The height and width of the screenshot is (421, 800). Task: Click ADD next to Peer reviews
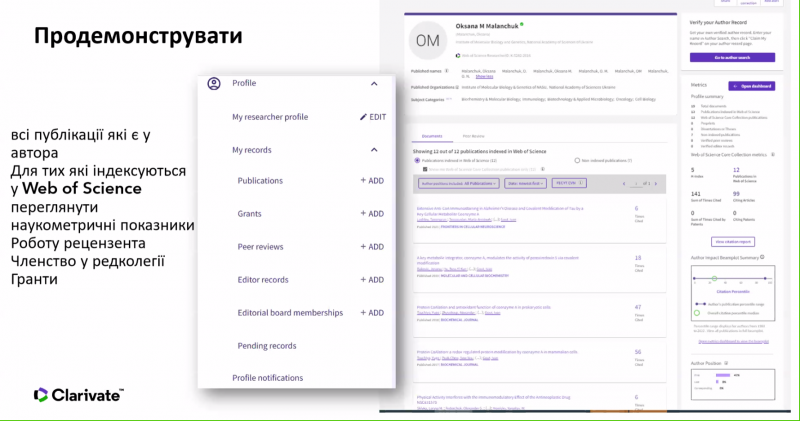(372, 247)
